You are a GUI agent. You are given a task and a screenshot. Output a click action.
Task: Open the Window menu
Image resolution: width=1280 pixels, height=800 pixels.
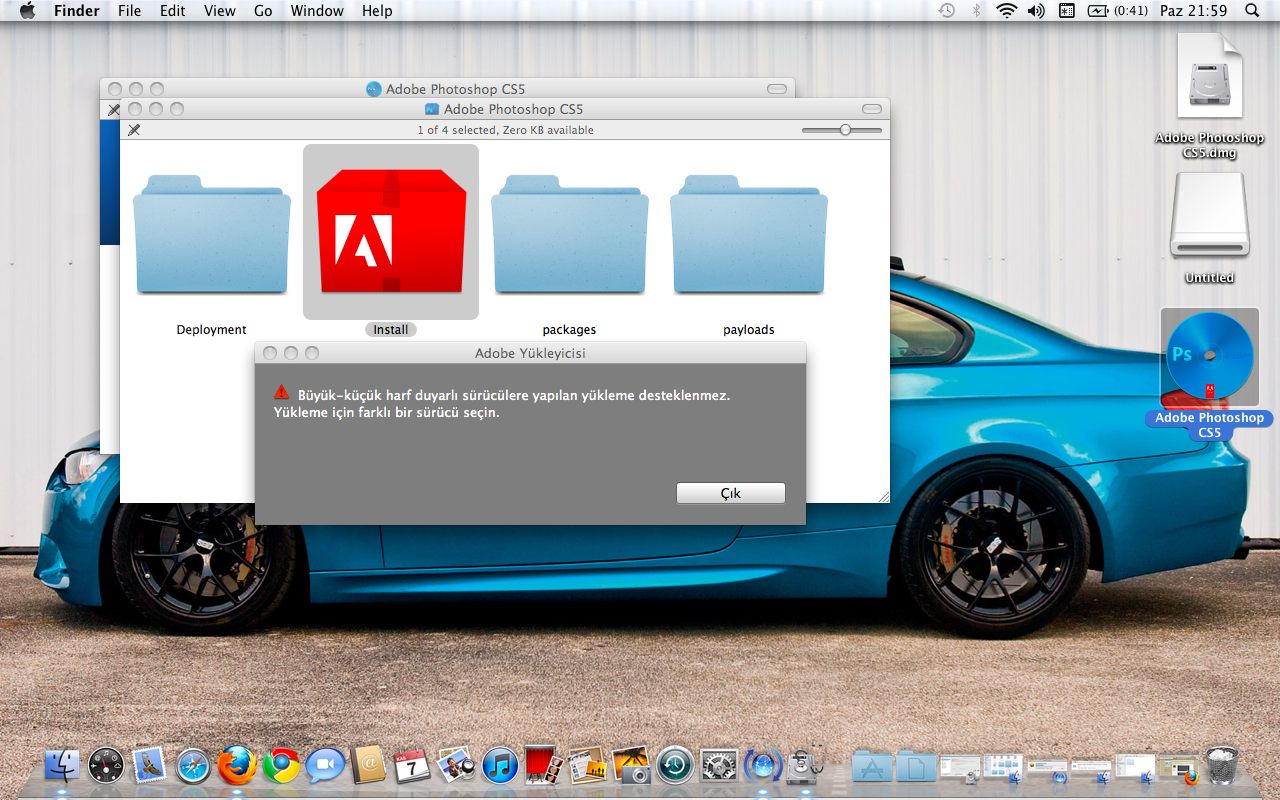316,11
